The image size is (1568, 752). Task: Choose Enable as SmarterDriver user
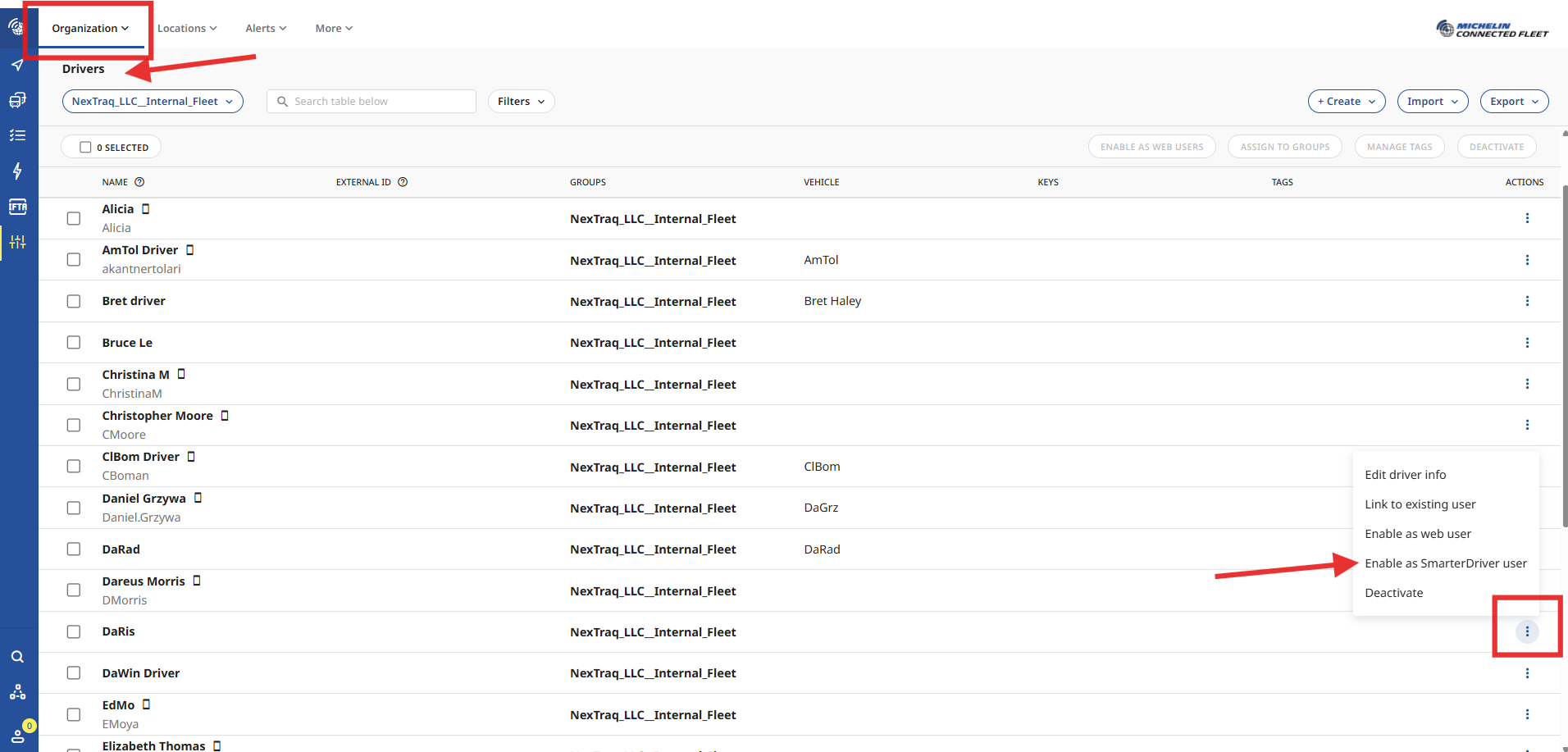point(1445,563)
